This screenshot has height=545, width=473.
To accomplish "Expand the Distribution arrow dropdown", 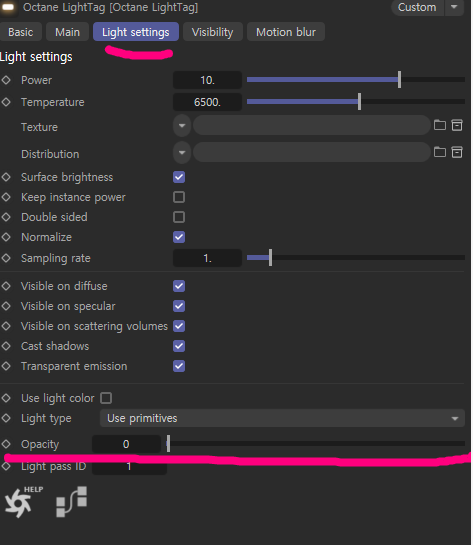I will 182,152.
